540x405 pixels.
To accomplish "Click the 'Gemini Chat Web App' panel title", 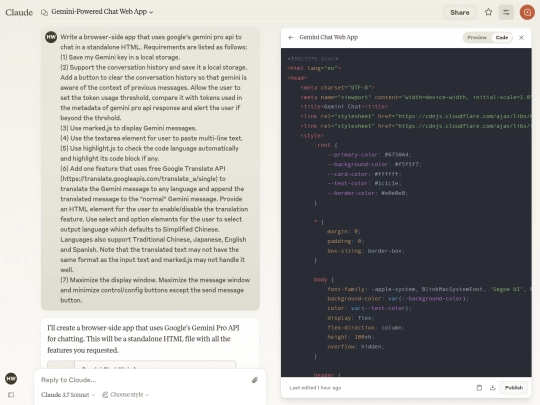I will pos(329,37).
